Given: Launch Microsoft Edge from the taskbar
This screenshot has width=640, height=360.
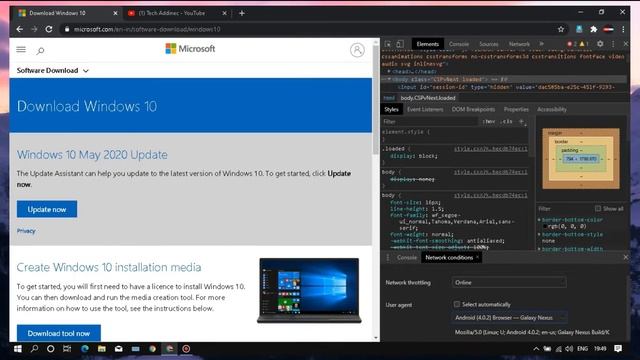Looking at the screenshot, I should click(x=85, y=349).
